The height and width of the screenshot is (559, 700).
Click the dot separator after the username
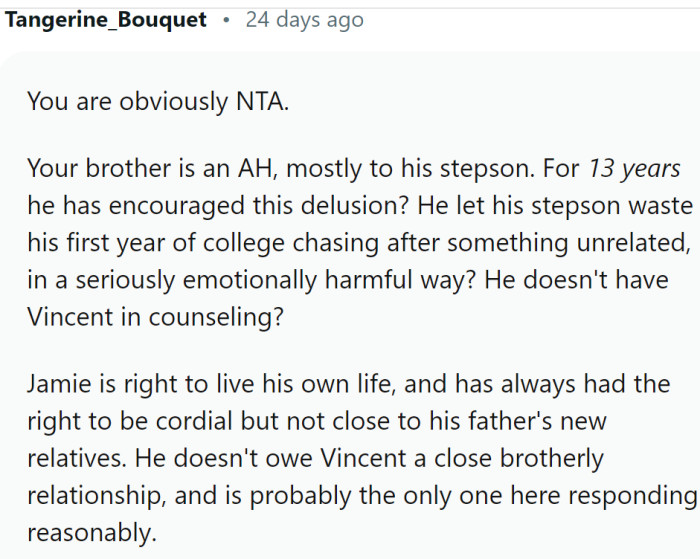(226, 20)
